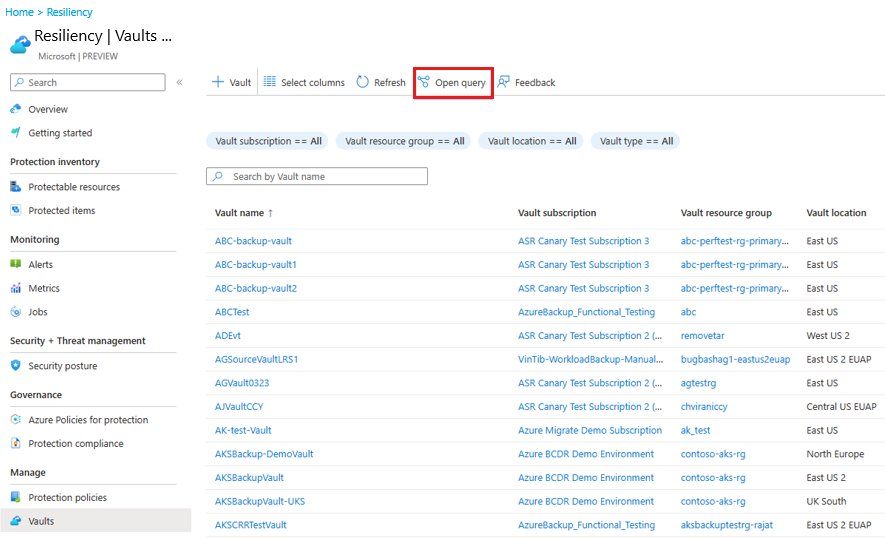Click the Overview cloud icon in sidebar
This screenshot has width=885, height=538.
coord(16,108)
